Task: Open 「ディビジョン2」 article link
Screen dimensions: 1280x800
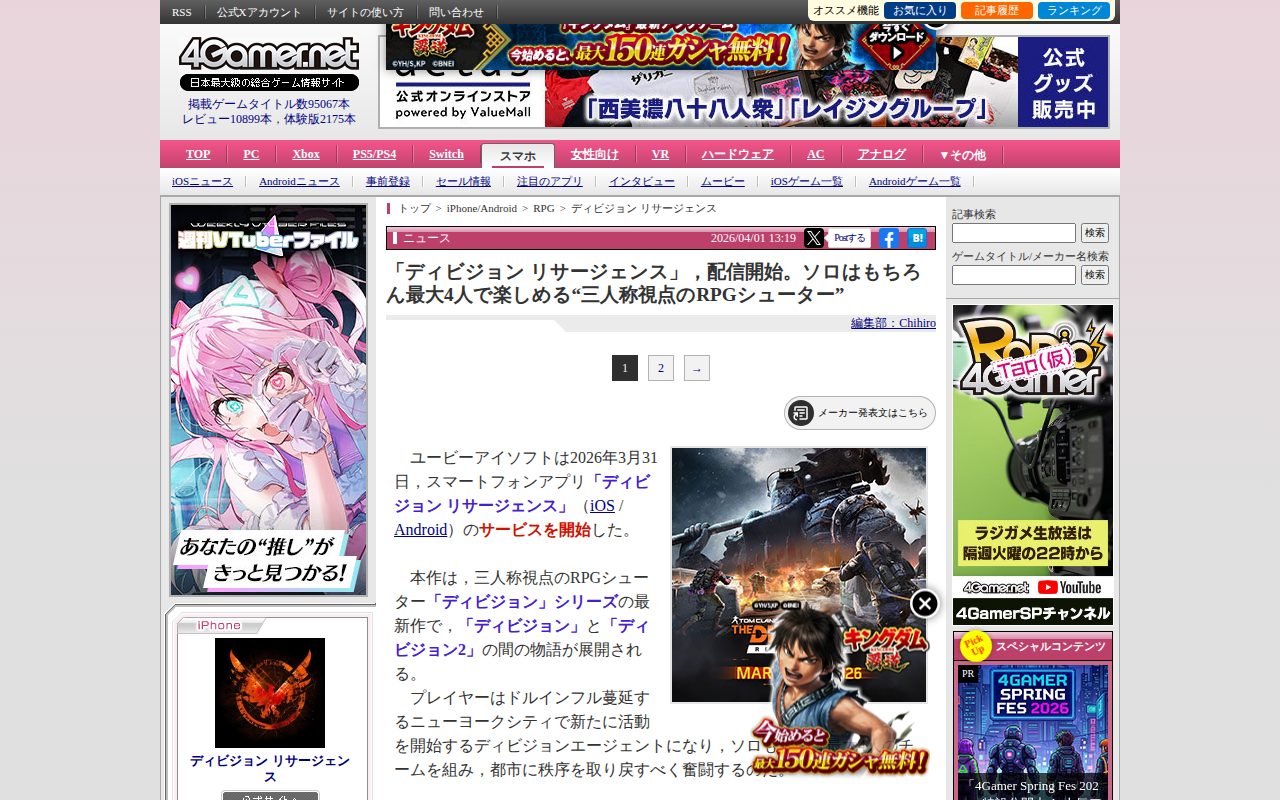Action: 521,638
